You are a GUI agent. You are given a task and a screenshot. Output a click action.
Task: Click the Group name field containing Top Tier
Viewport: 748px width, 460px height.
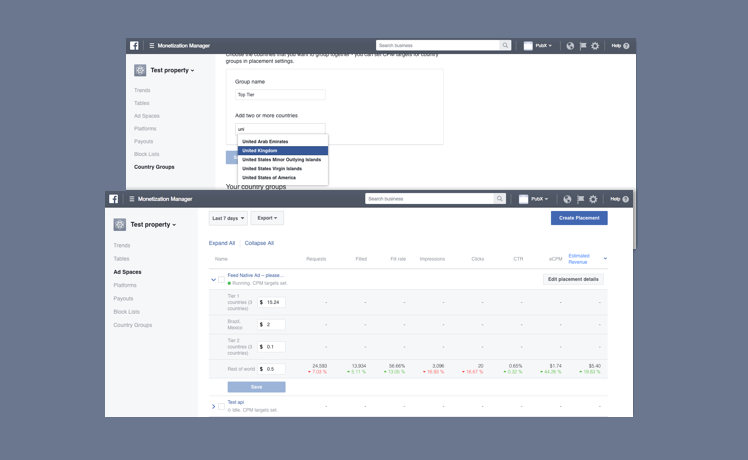coord(280,94)
